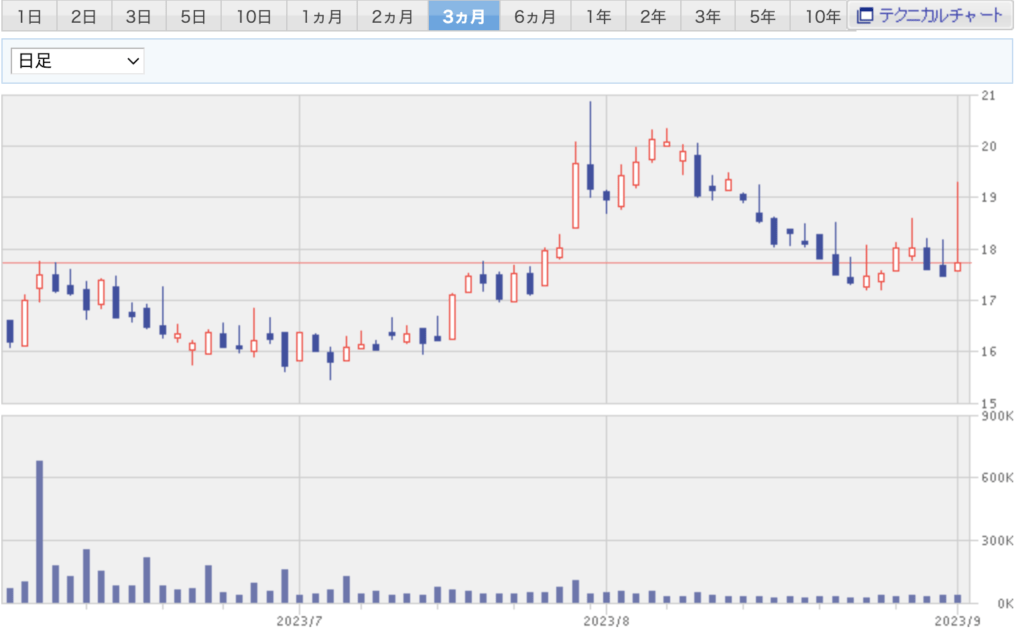1024x633 pixels.
Task: Choose the 10日 chart period
Action: 253,16
